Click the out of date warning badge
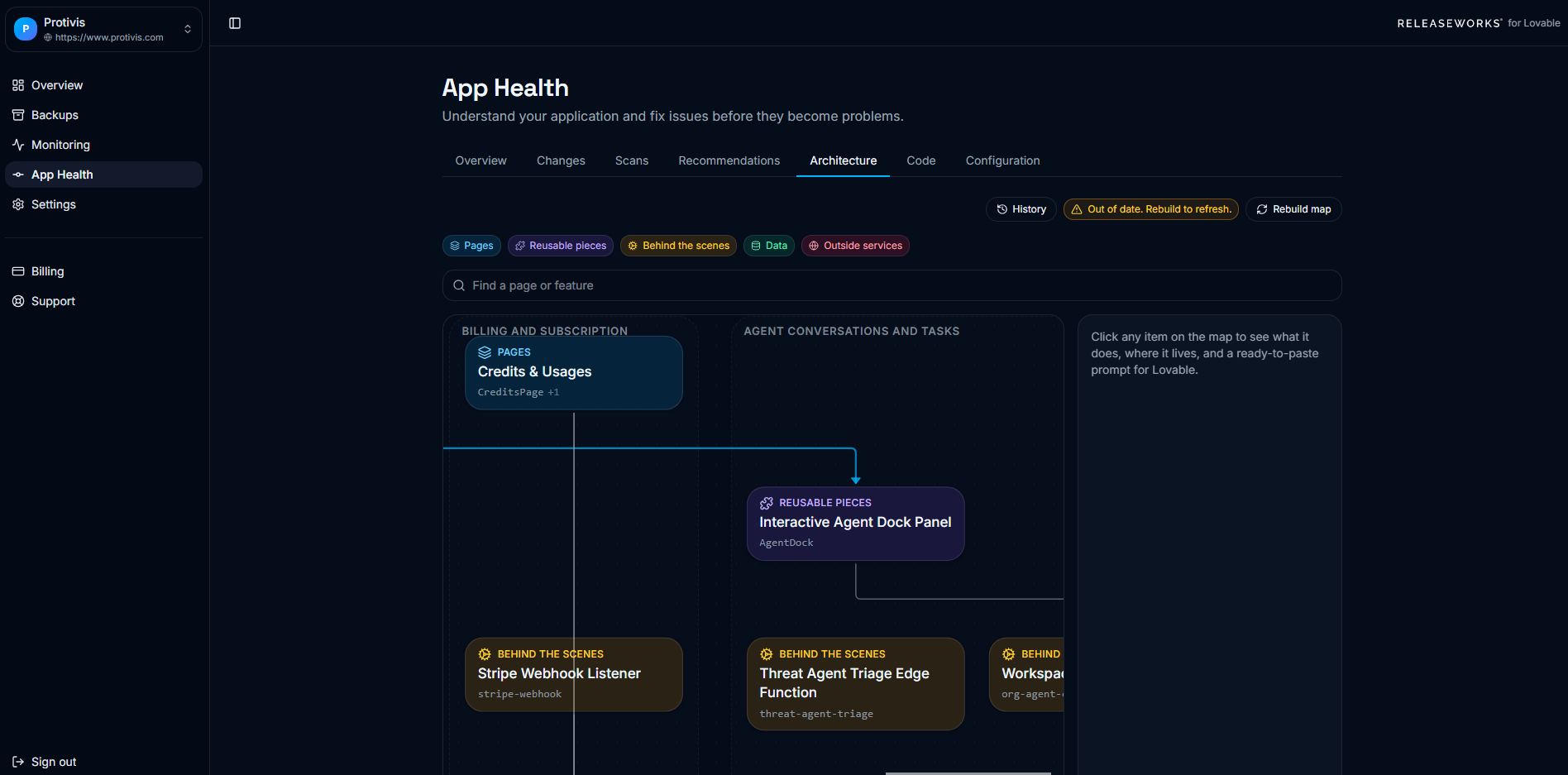 [1150, 209]
